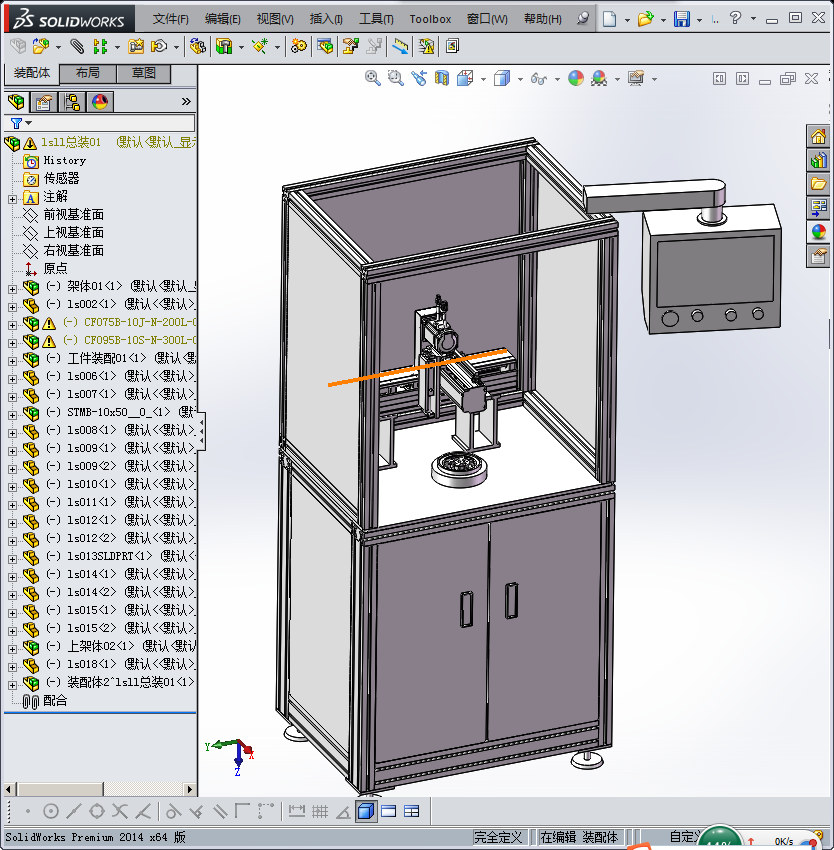Click the Save icon in title bar
Viewport: 834px width, 850px height.
682,19
